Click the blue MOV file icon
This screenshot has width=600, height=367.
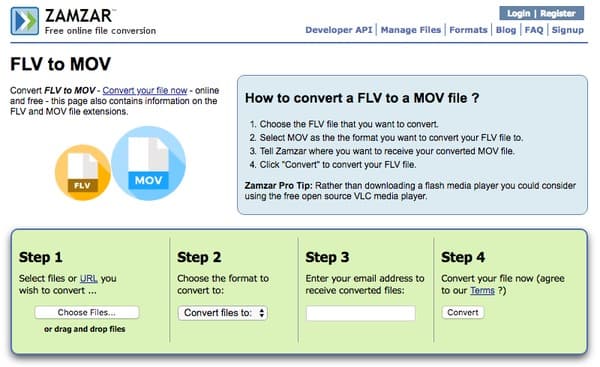pos(148,163)
